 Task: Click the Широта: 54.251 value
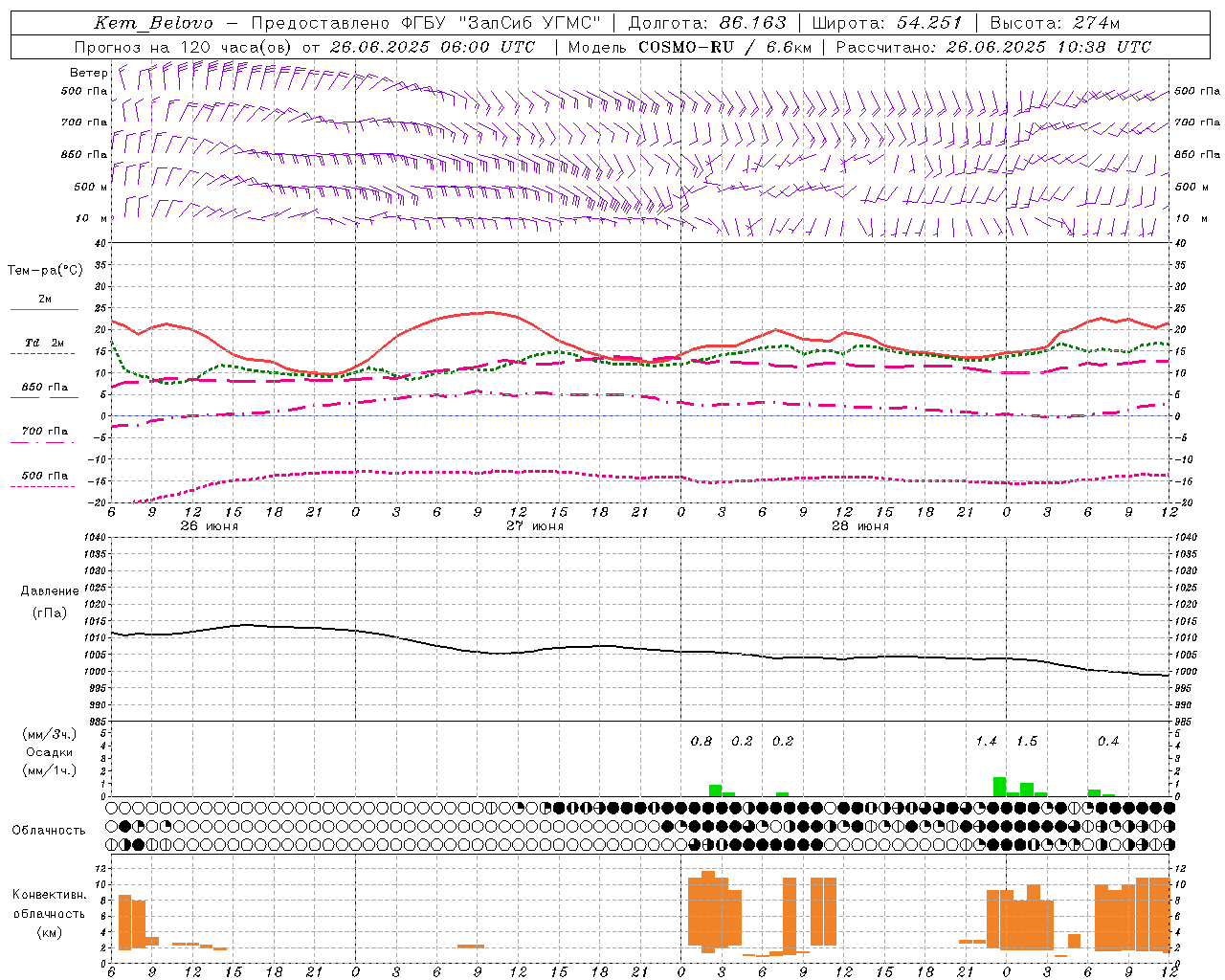point(887,23)
